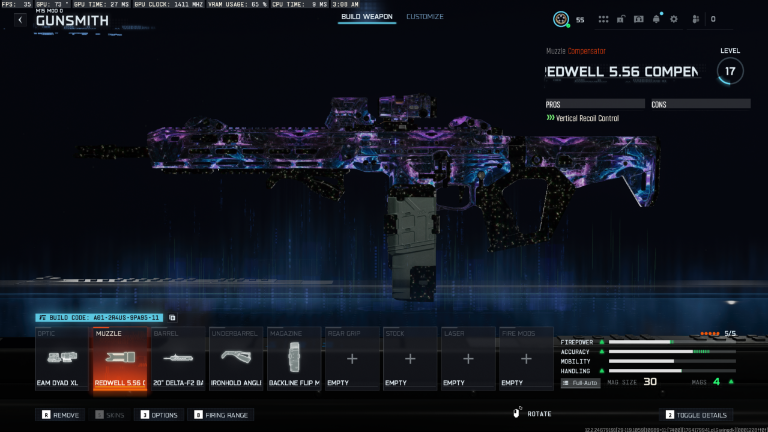Switch to the Build Weapon tab

click(x=367, y=17)
